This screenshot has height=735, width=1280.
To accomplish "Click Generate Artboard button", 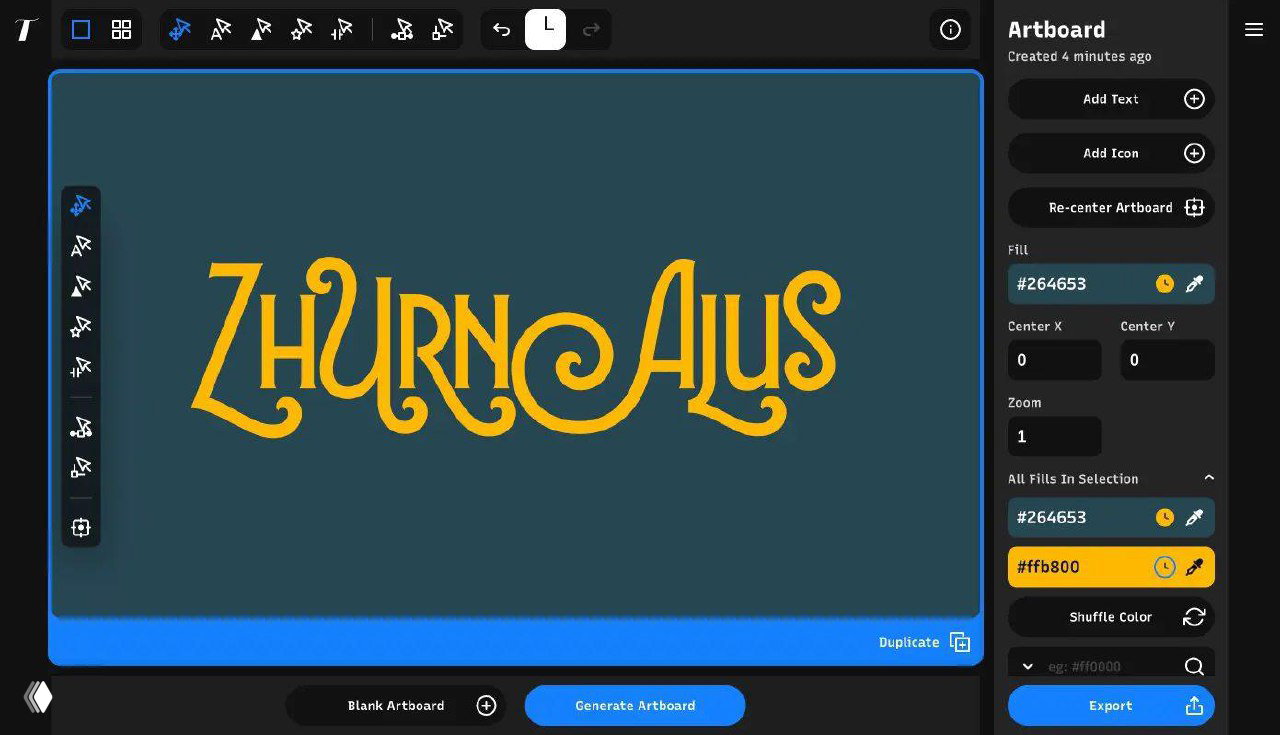I will pyautogui.click(x=635, y=705).
